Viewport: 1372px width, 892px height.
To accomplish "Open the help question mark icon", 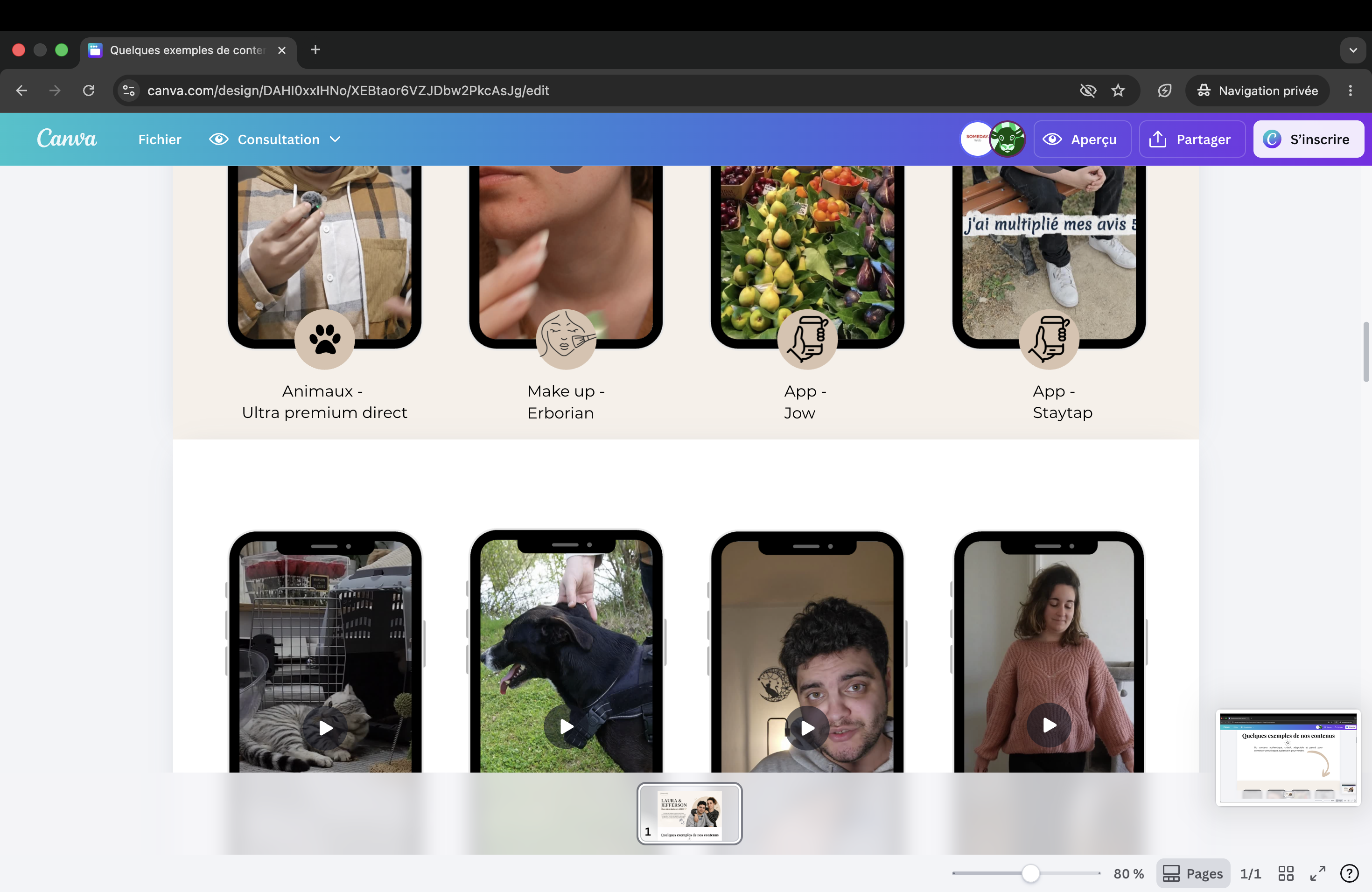I will coord(1349,873).
